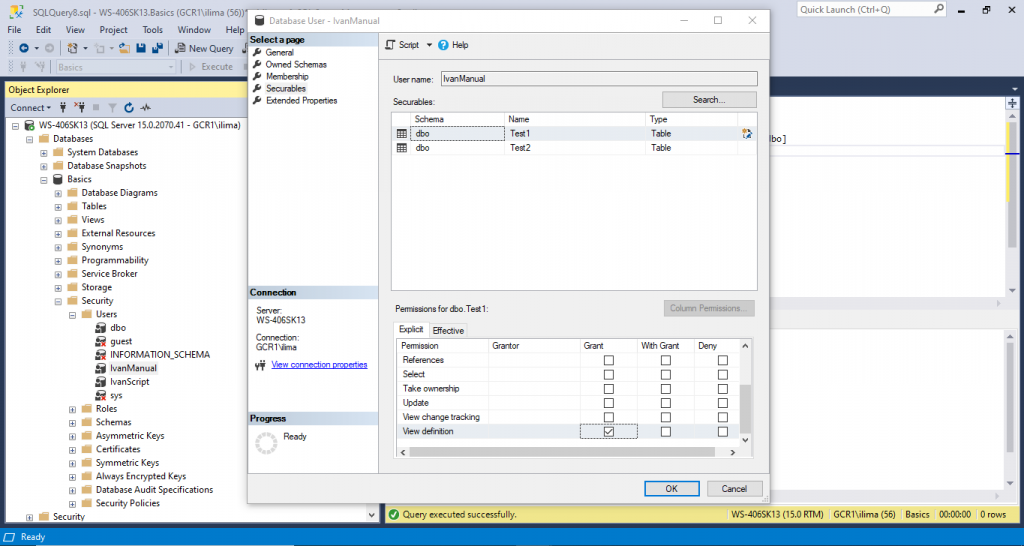Click the user icon next to dbo
The width and height of the screenshot is (1024, 546).
coord(101,328)
